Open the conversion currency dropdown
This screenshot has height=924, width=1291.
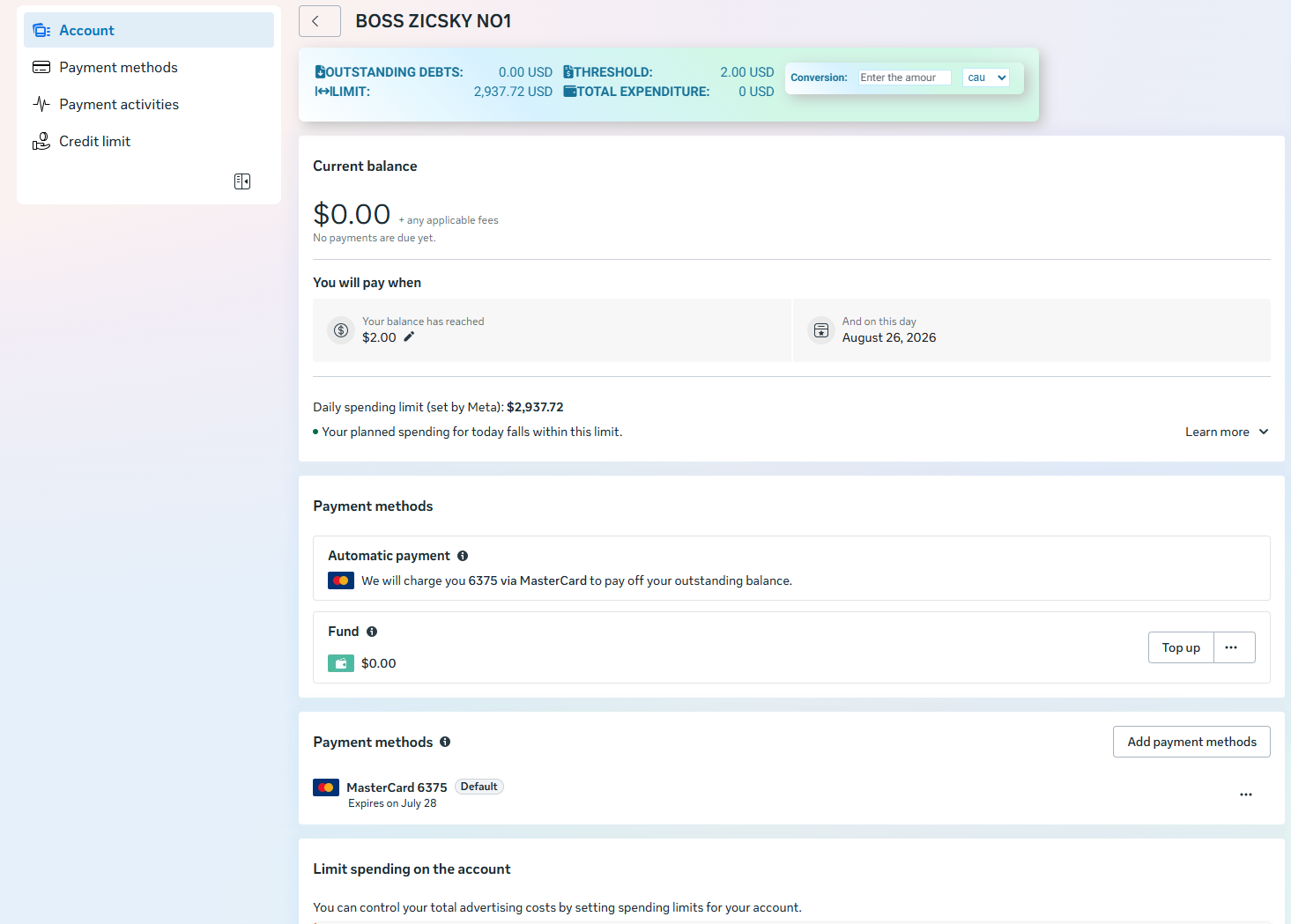pos(986,78)
